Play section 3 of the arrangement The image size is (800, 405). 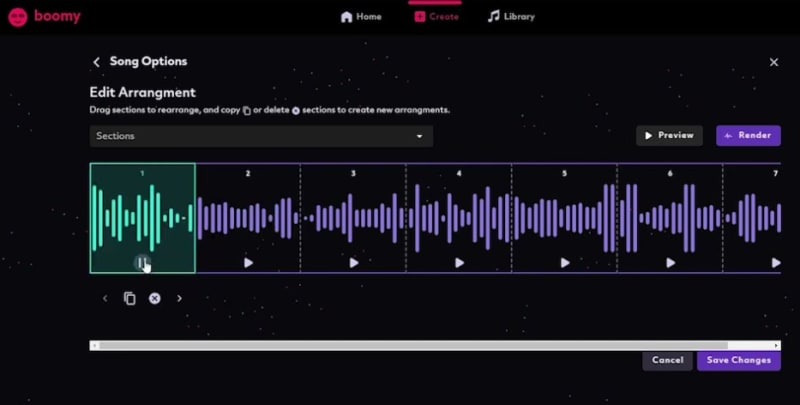[354, 263]
